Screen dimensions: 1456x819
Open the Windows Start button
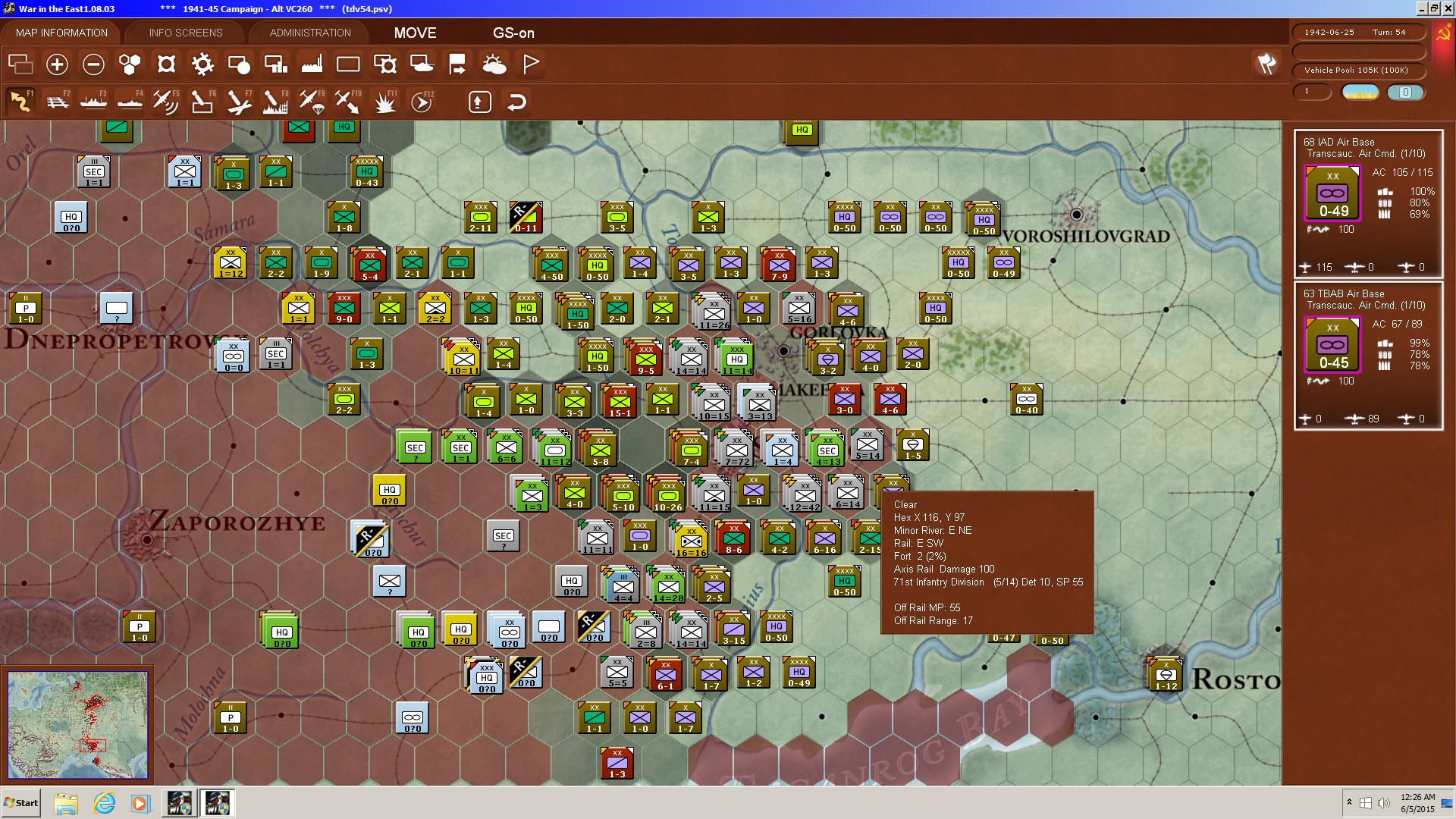click(x=21, y=803)
